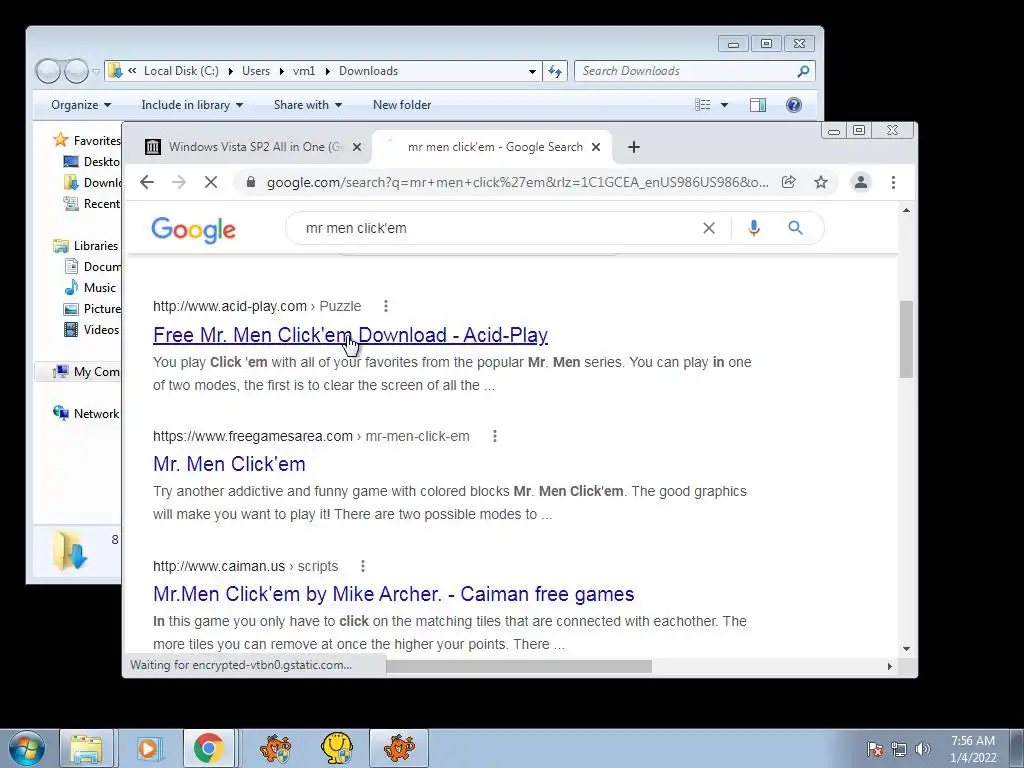
Task: Open options for caiman.us result
Action: click(x=362, y=566)
